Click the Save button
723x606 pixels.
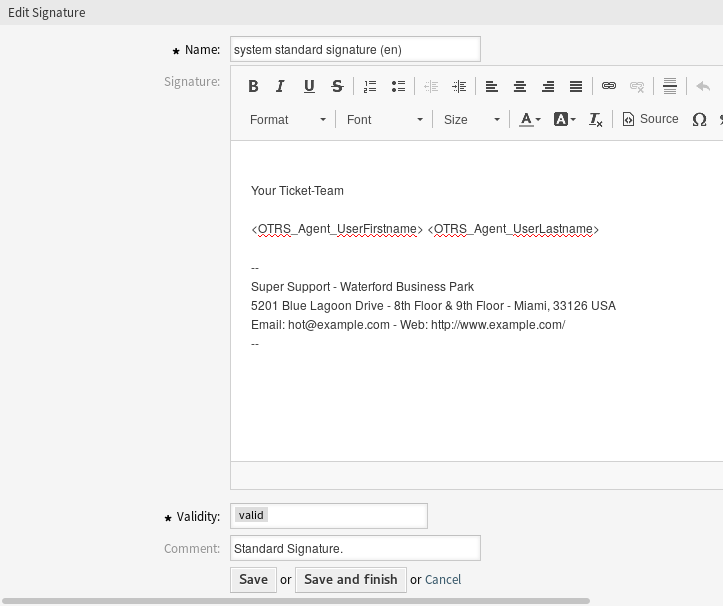254,580
